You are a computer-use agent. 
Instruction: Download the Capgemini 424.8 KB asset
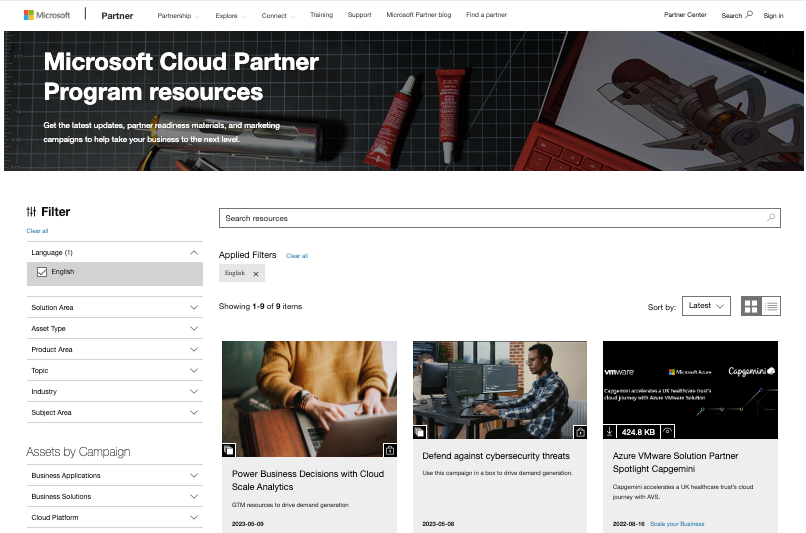[609, 432]
